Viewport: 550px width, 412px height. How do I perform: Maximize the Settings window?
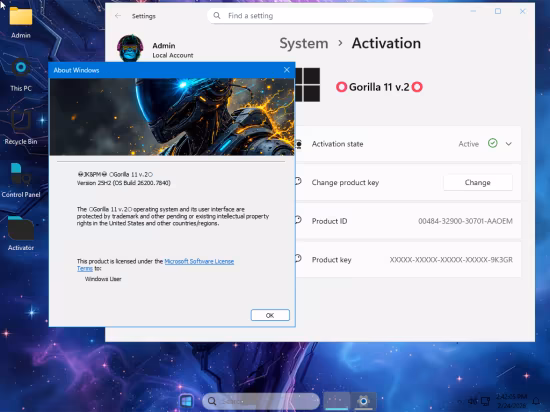[x=498, y=11]
